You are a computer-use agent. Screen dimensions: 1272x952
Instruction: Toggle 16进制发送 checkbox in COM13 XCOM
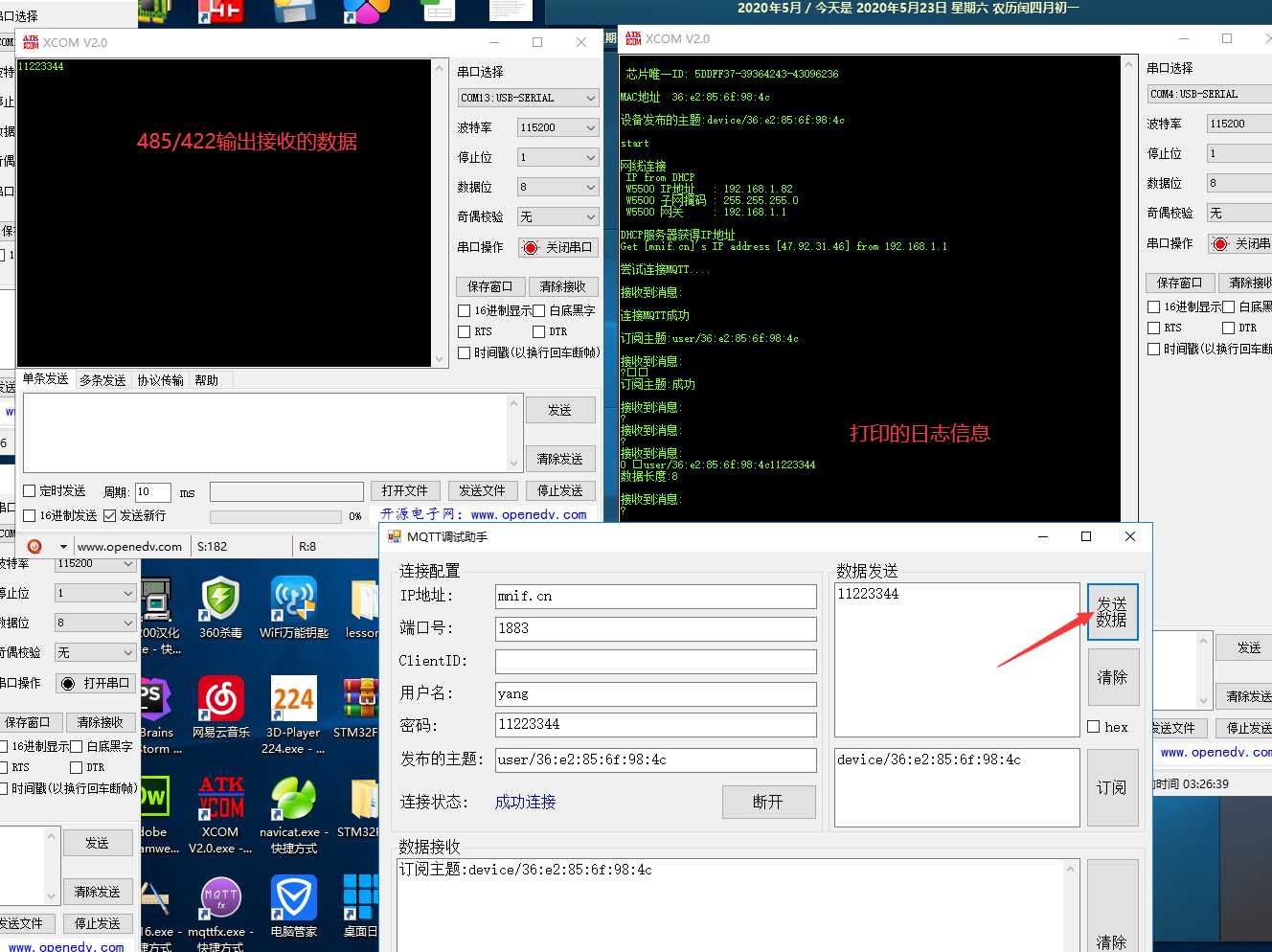pos(30,515)
